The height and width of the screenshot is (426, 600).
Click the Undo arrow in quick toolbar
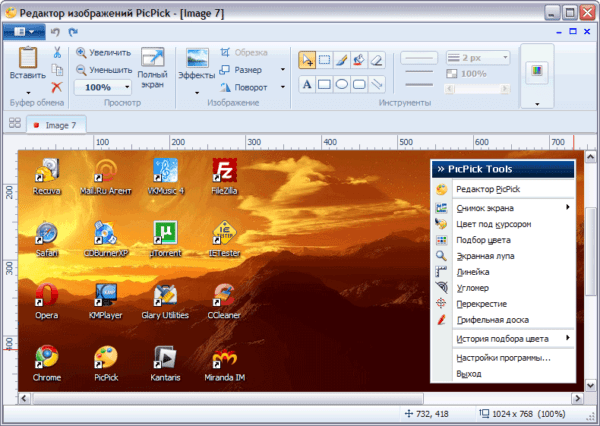55,32
